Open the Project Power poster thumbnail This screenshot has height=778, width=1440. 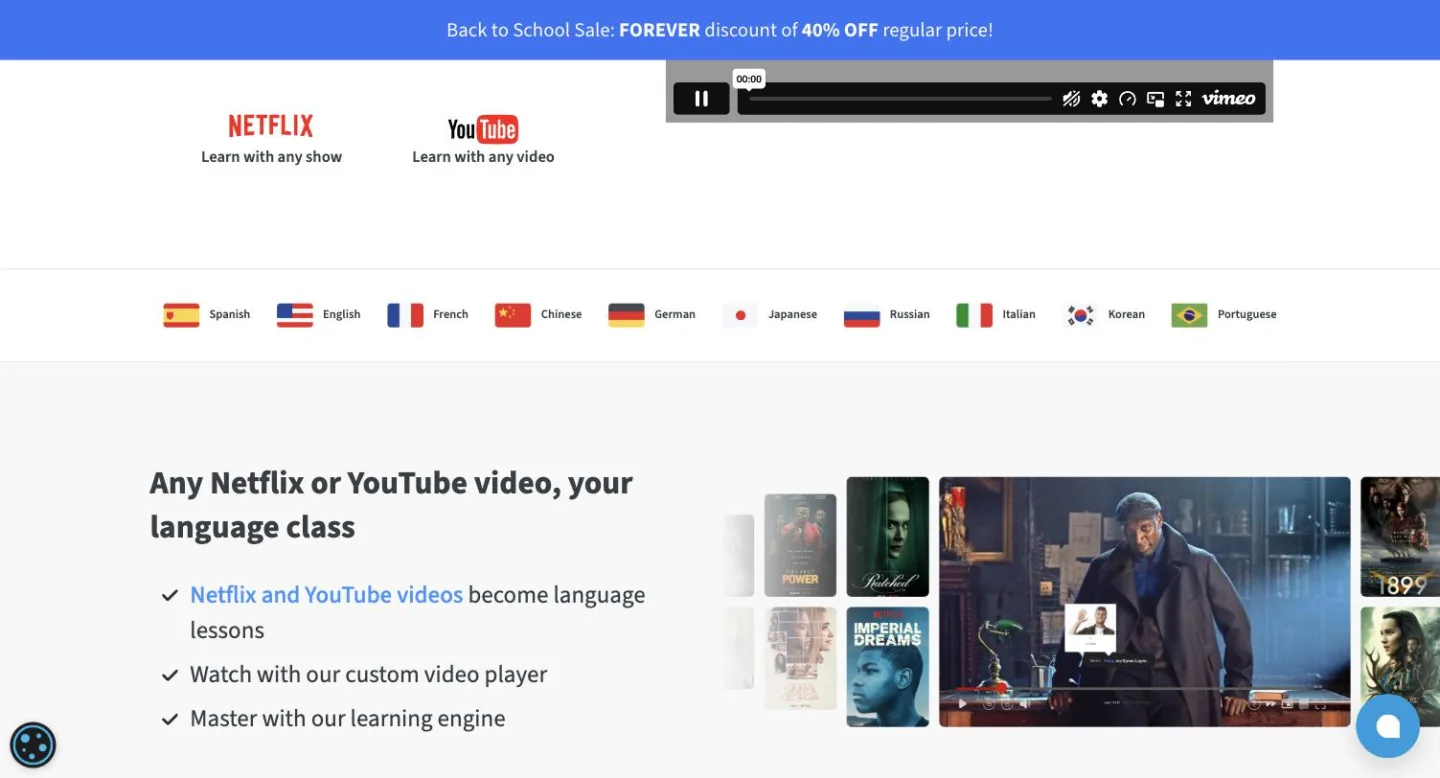coord(800,545)
